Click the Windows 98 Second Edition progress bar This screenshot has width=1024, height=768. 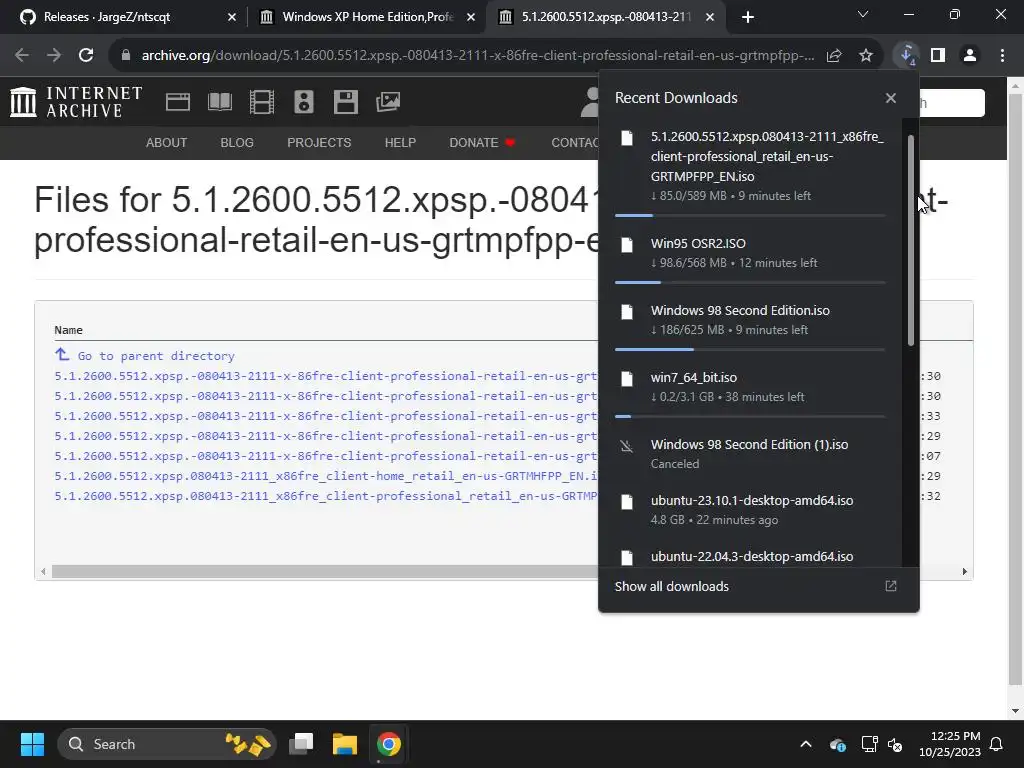[750, 349]
